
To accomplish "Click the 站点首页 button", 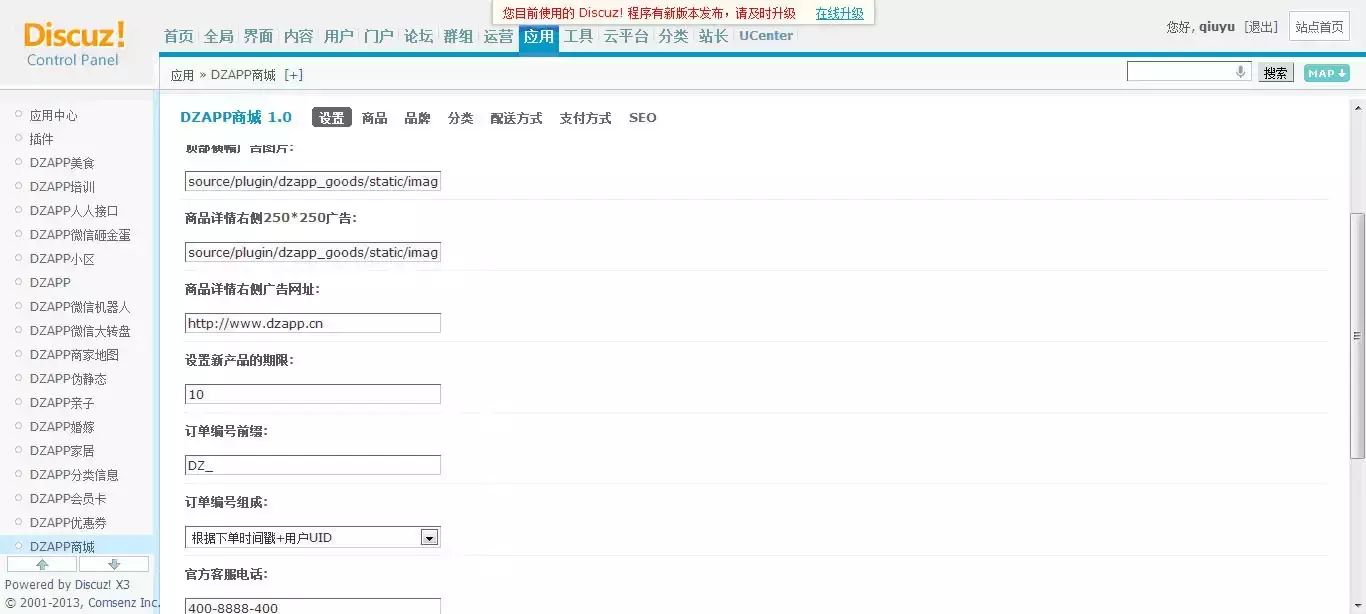I will point(1320,27).
